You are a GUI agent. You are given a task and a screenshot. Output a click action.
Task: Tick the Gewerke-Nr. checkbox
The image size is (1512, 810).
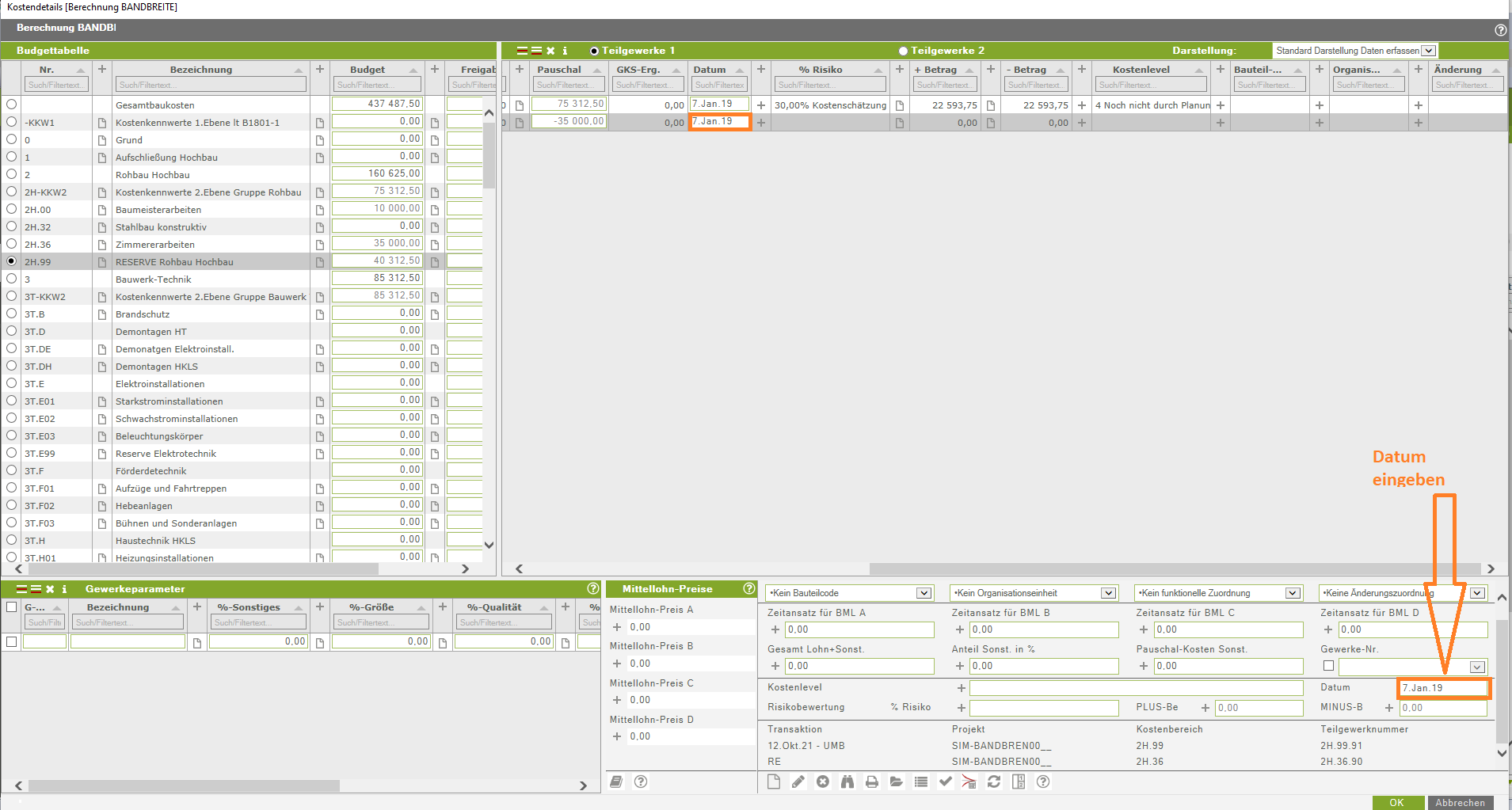pos(1328,666)
